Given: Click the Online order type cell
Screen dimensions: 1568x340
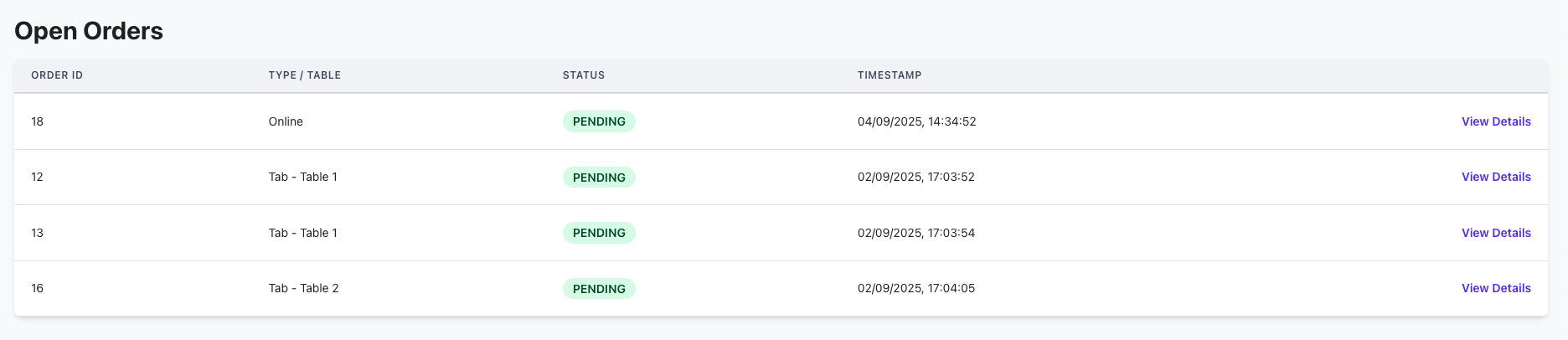Looking at the screenshot, I should (x=286, y=121).
